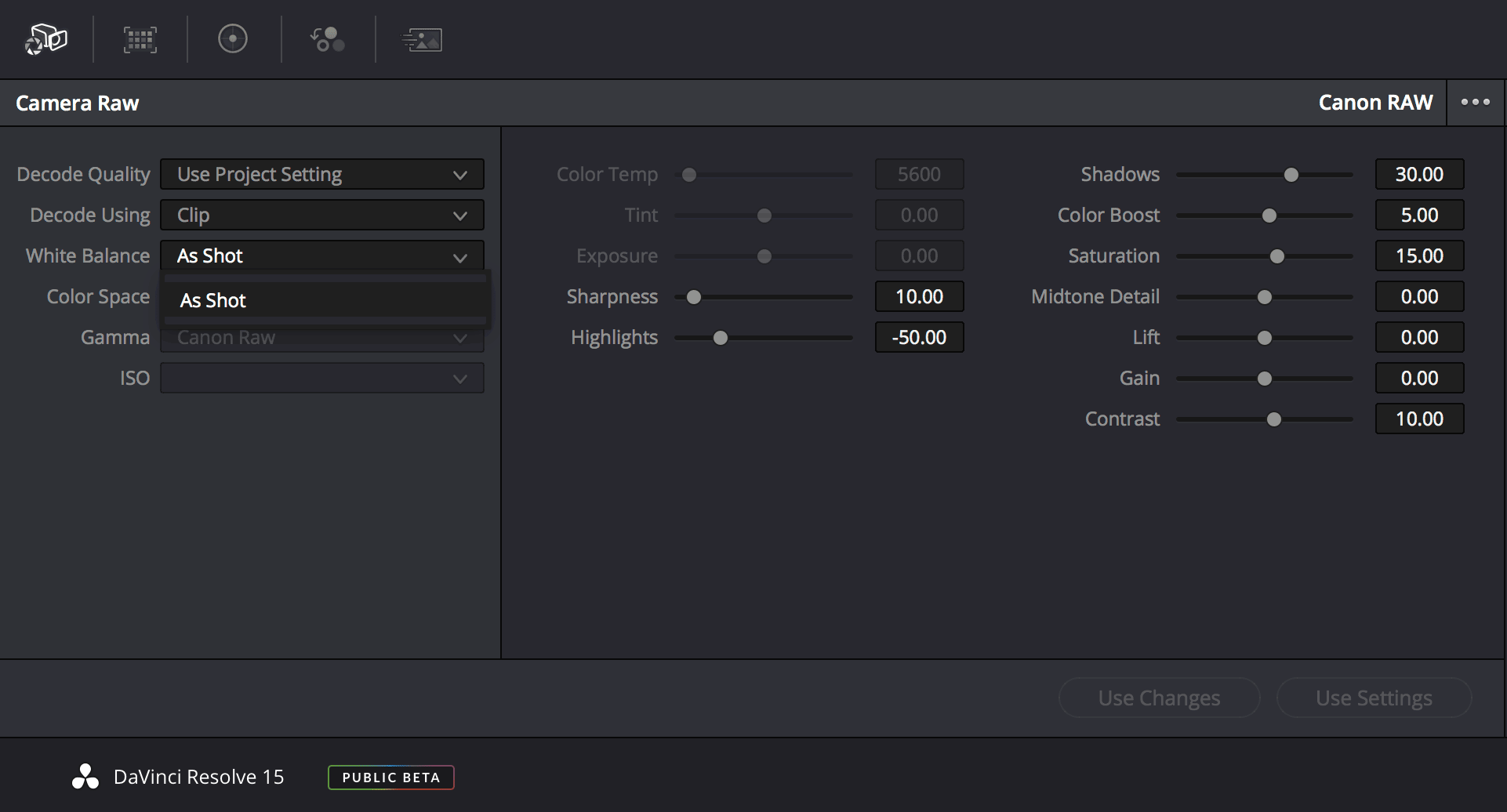Click the Tint value field

tap(920, 215)
